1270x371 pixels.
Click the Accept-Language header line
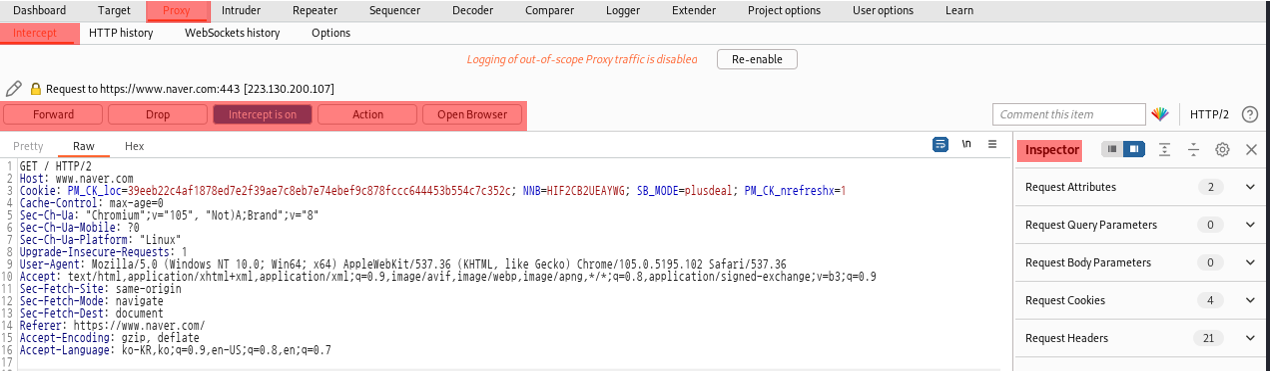175,350
